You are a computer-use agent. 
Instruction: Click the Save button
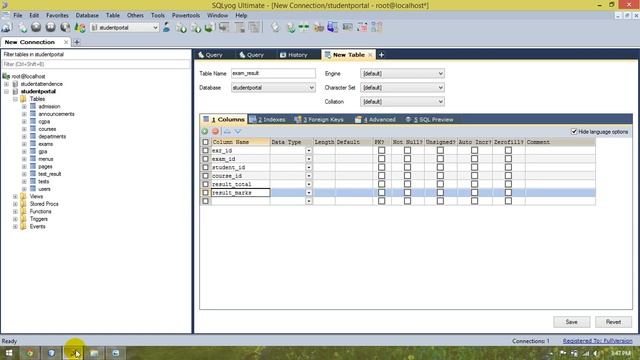[571, 322]
